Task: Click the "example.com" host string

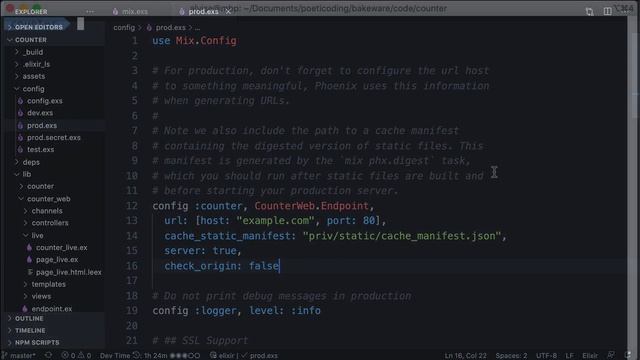Action: (x=276, y=220)
